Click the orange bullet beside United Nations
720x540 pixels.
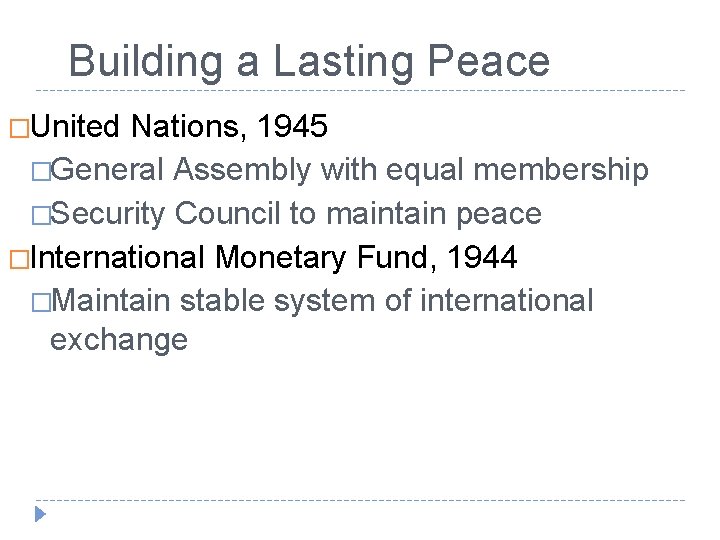tap(19, 129)
